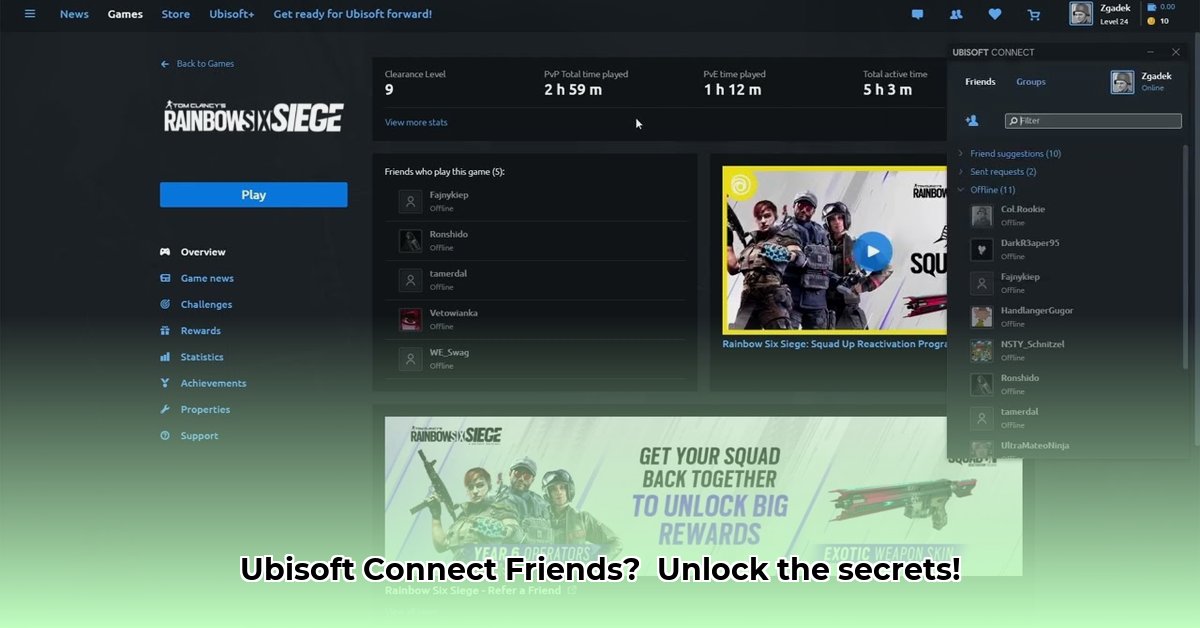Open the shopping cart icon
The image size is (1200, 628).
[x=1034, y=14]
